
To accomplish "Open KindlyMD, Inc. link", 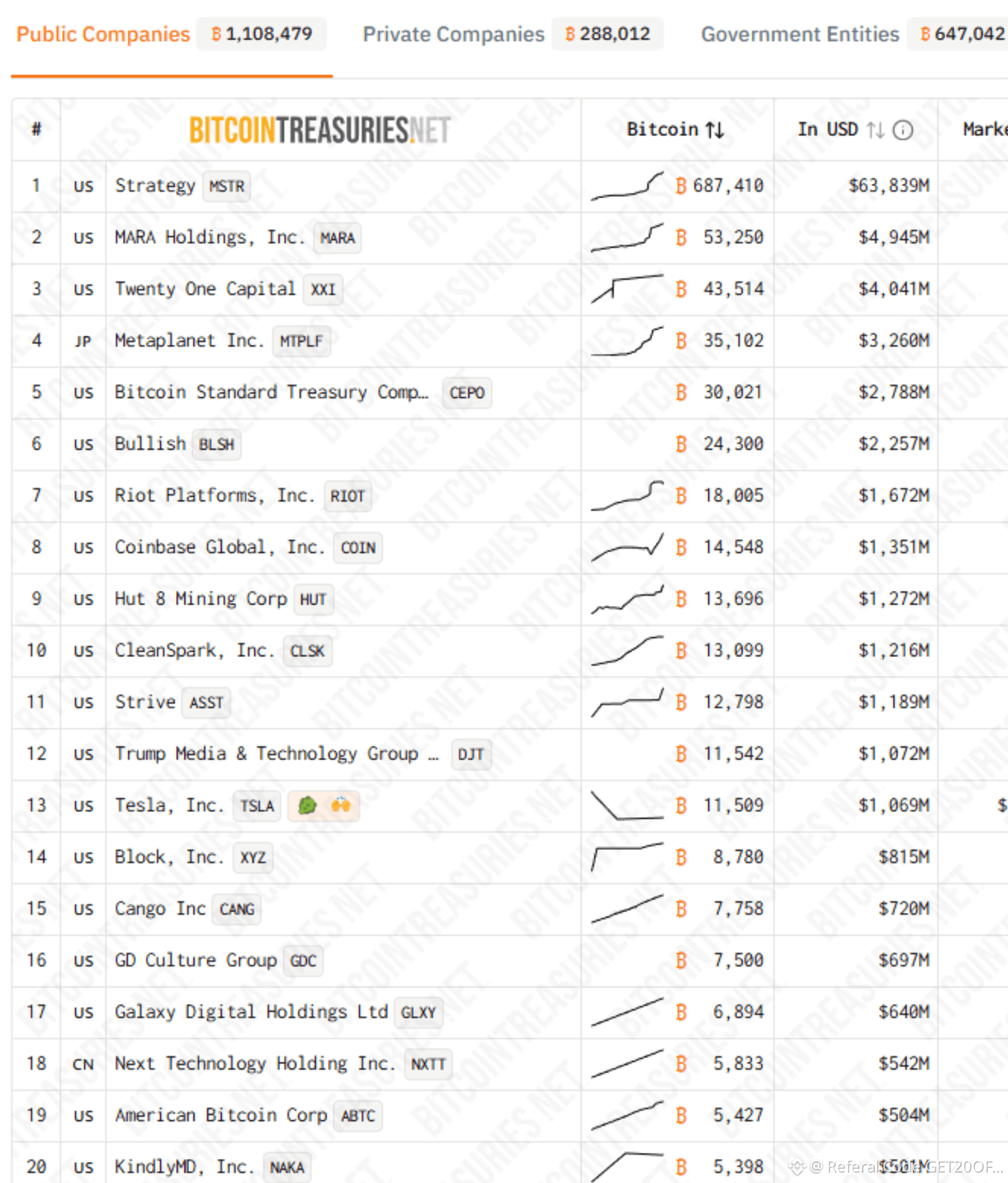I will [x=185, y=1167].
